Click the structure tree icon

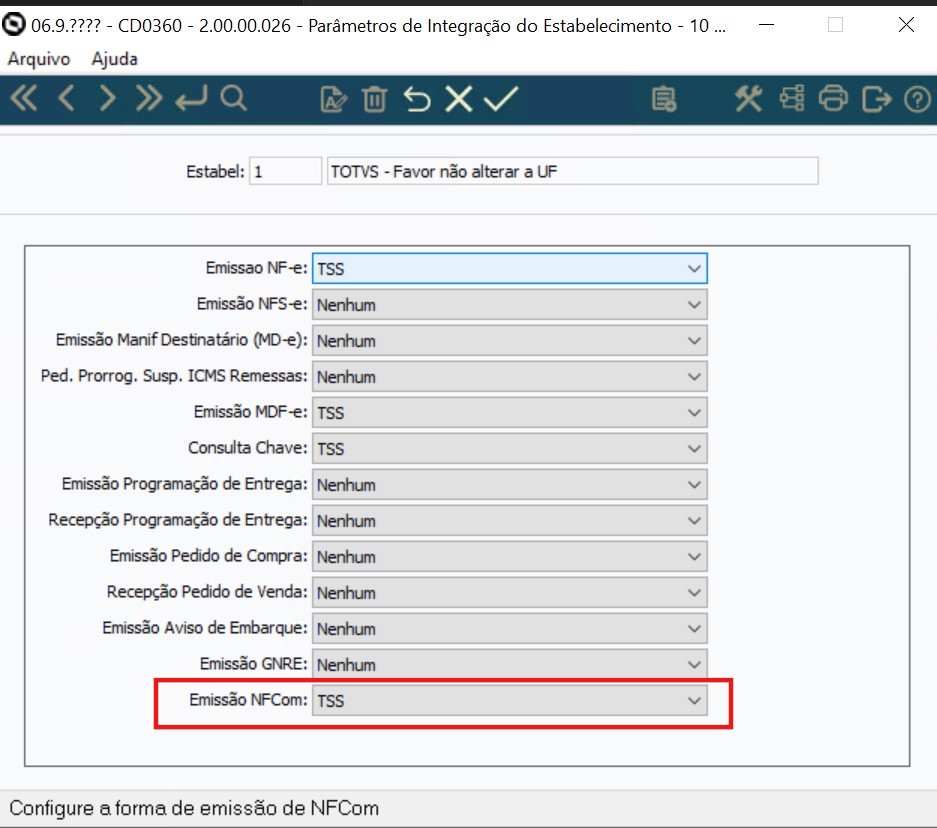pyautogui.click(x=792, y=99)
